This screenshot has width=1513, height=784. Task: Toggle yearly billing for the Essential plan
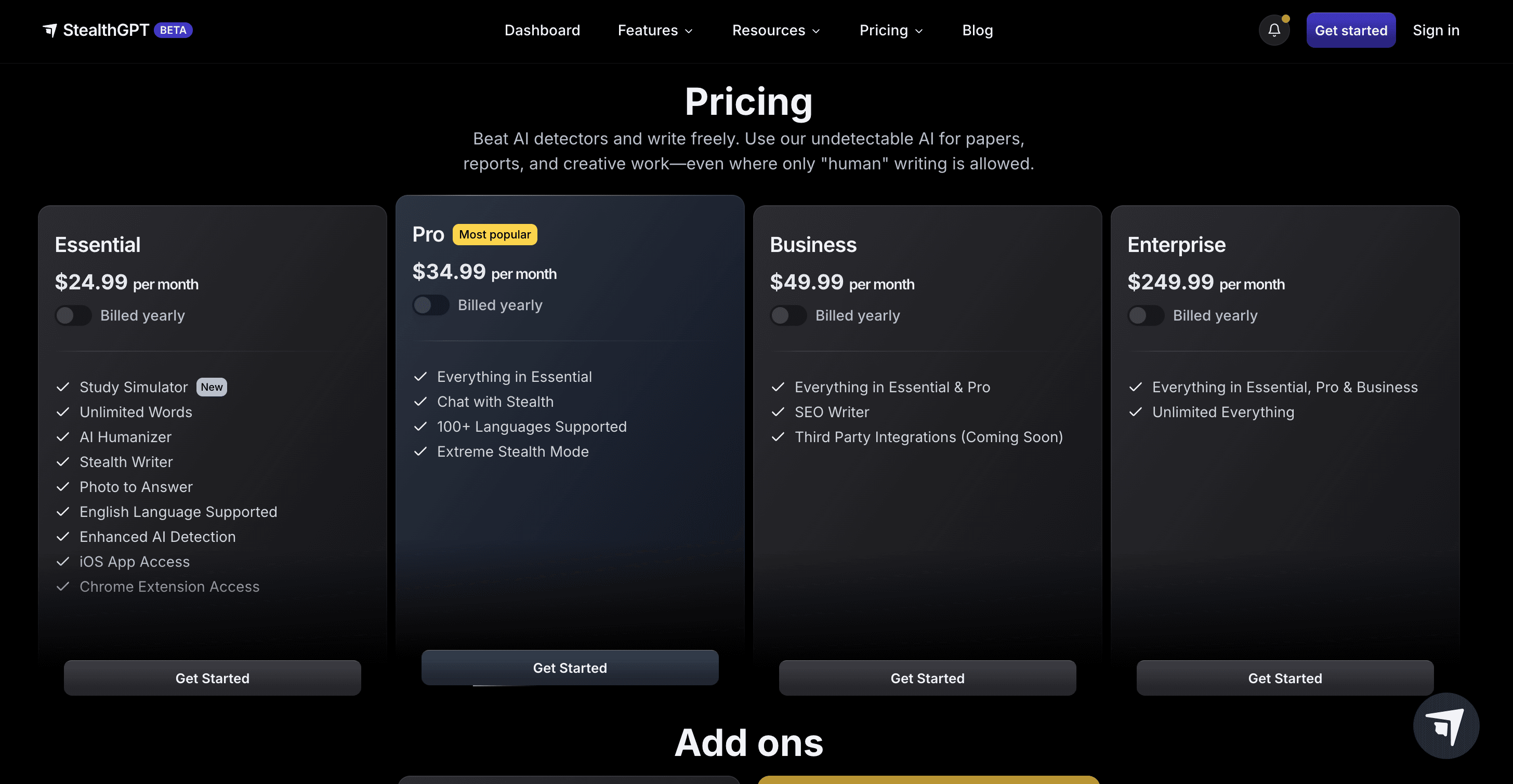click(73, 315)
